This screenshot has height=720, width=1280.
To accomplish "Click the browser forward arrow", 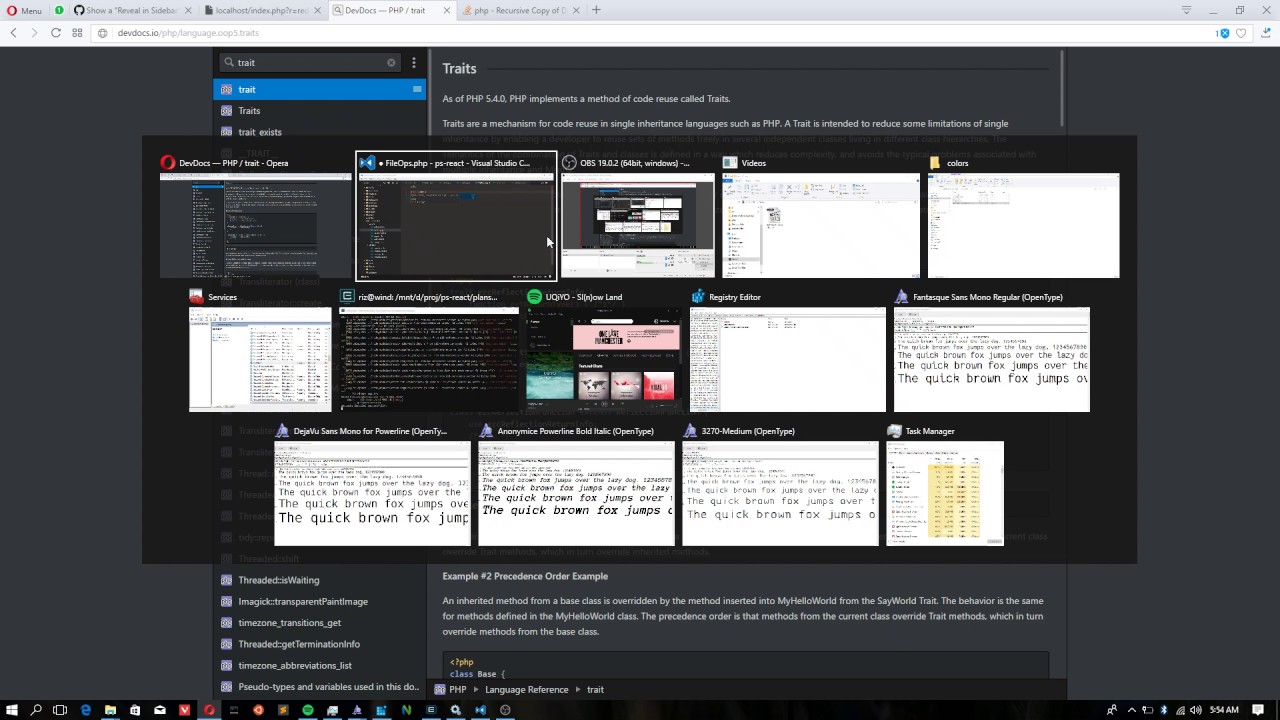I will point(34,33).
